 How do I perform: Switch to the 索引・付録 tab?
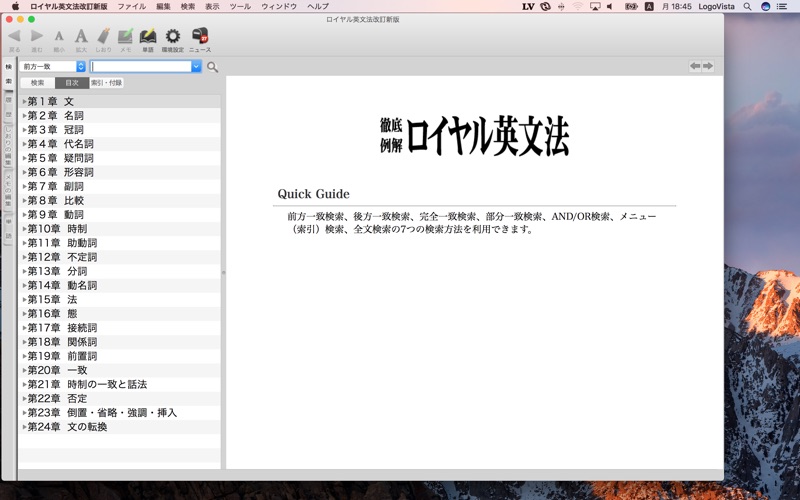pyautogui.click(x=107, y=83)
